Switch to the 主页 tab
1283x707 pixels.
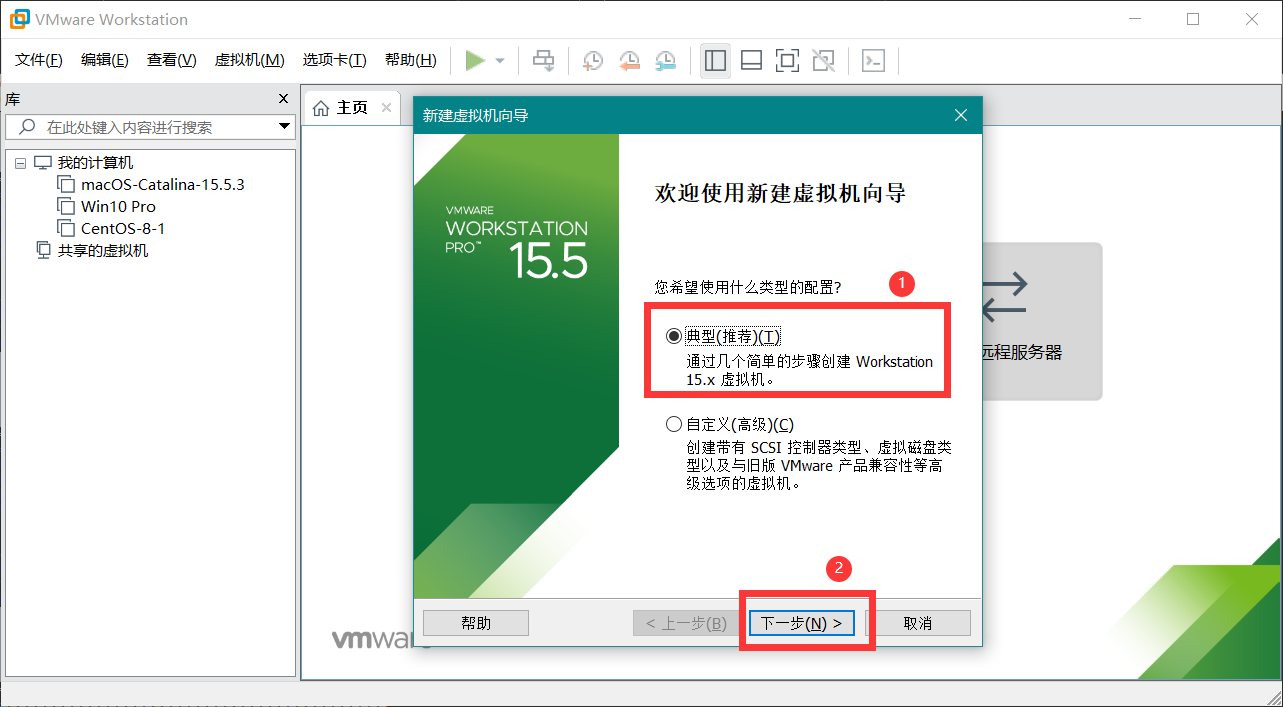click(x=342, y=108)
